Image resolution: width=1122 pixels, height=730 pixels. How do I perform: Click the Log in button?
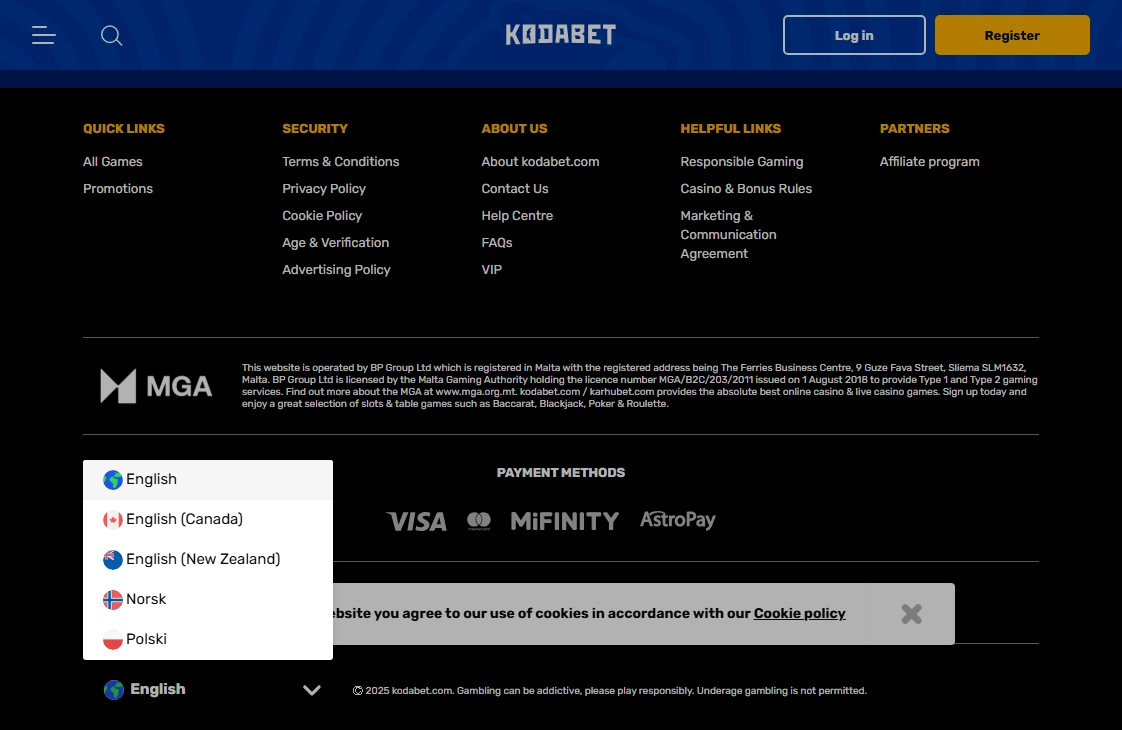(x=854, y=35)
